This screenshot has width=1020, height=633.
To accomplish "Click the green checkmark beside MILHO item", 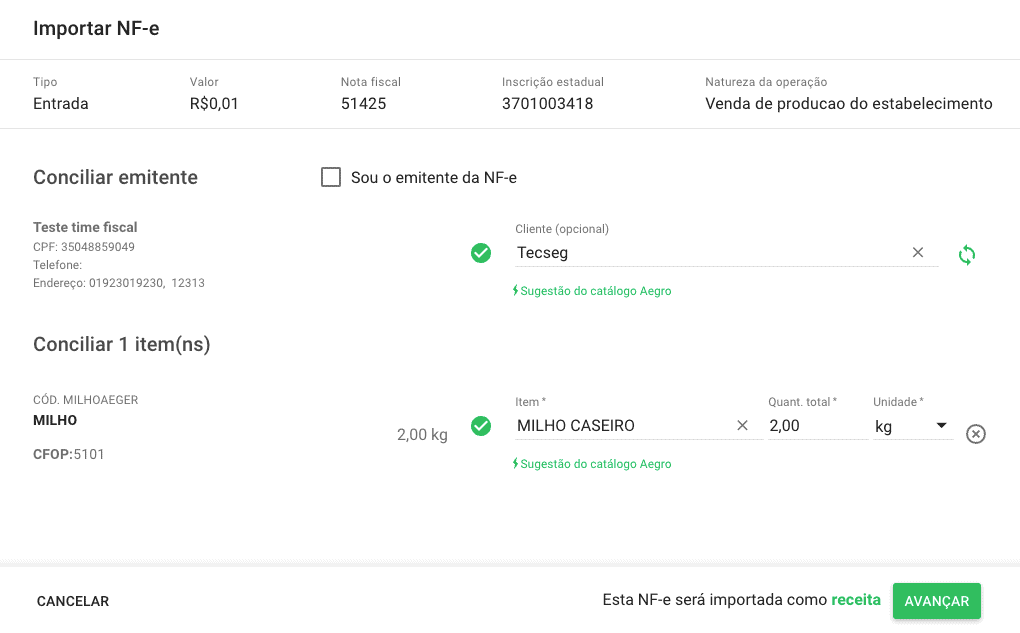I will [481, 426].
